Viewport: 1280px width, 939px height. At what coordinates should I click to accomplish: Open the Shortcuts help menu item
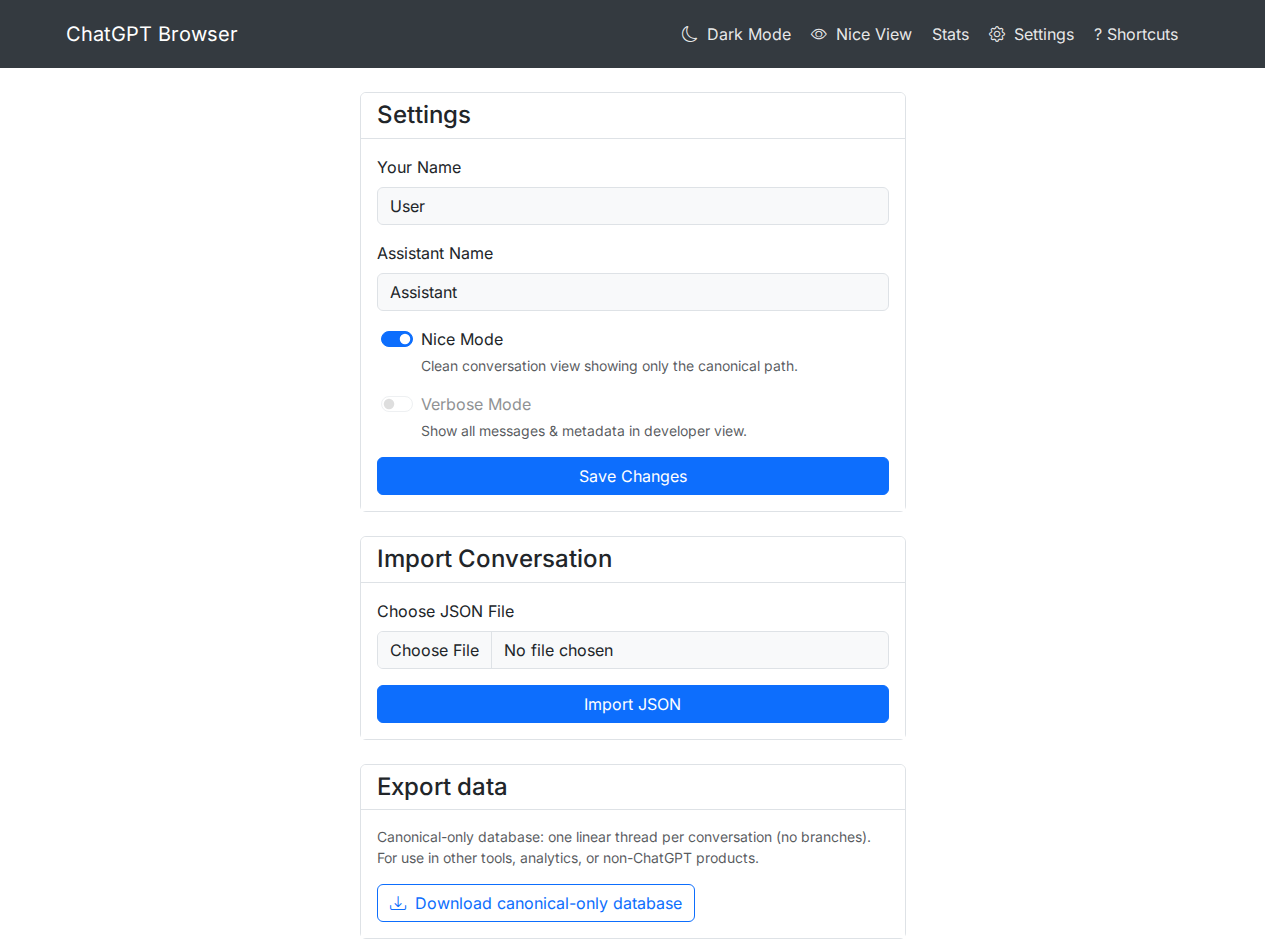(x=1136, y=34)
